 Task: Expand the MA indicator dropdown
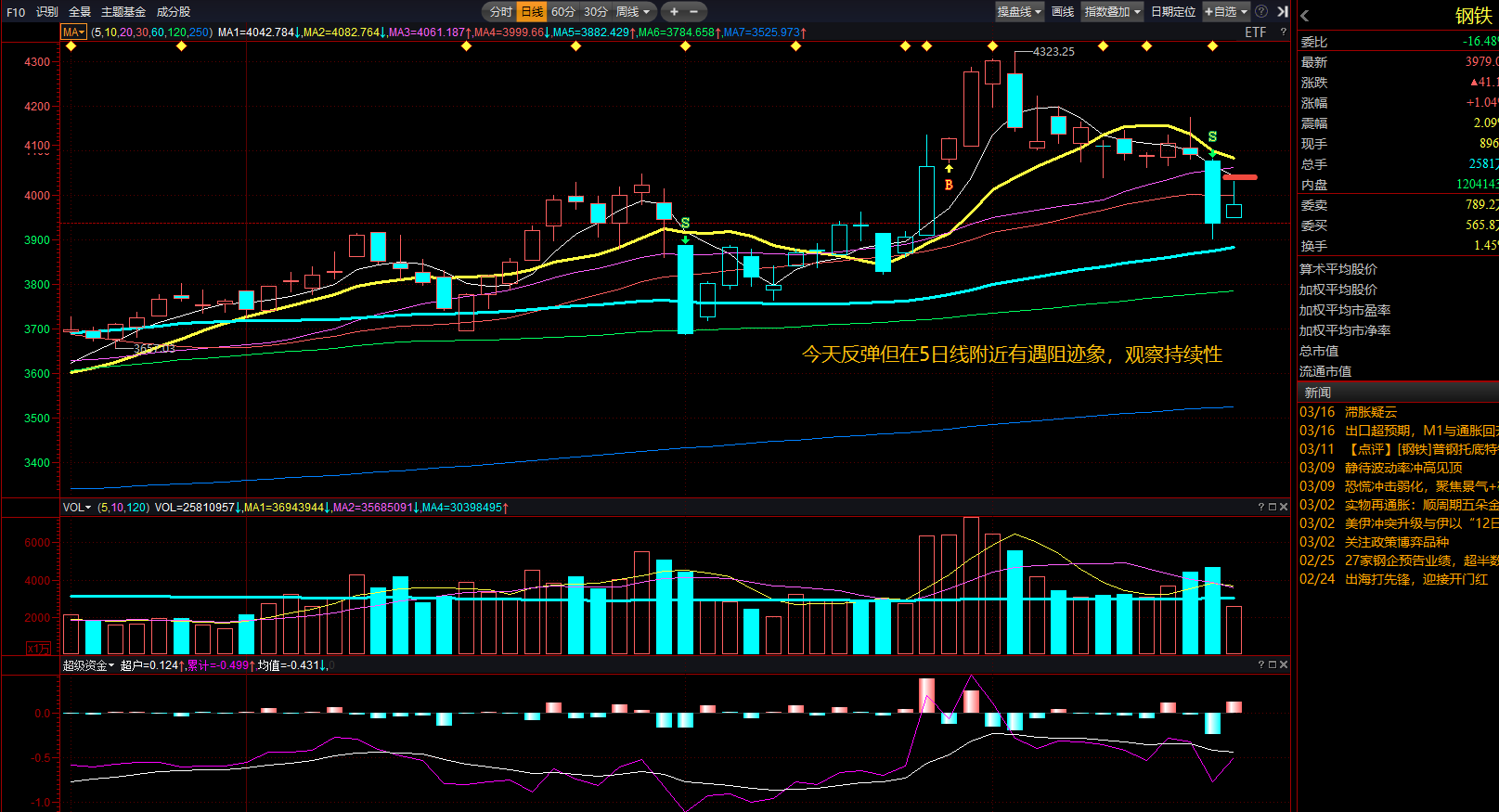[73, 32]
